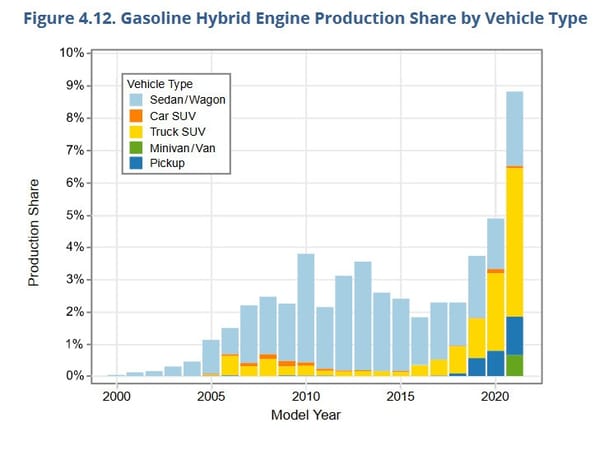Click the '8%' y-axis tick label
This screenshot has height=455, width=600.
point(75,118)
